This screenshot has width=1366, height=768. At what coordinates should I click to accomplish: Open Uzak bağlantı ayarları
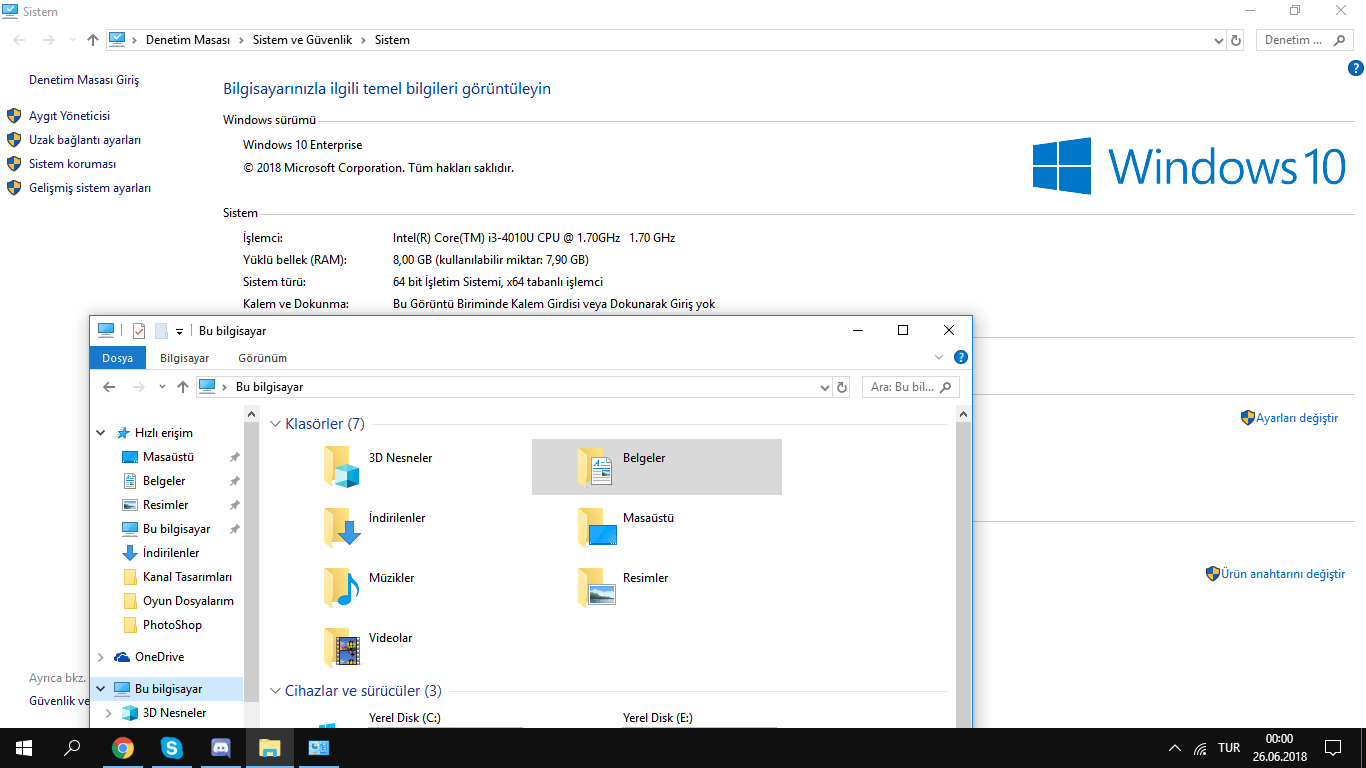click(x=85, y=140)
